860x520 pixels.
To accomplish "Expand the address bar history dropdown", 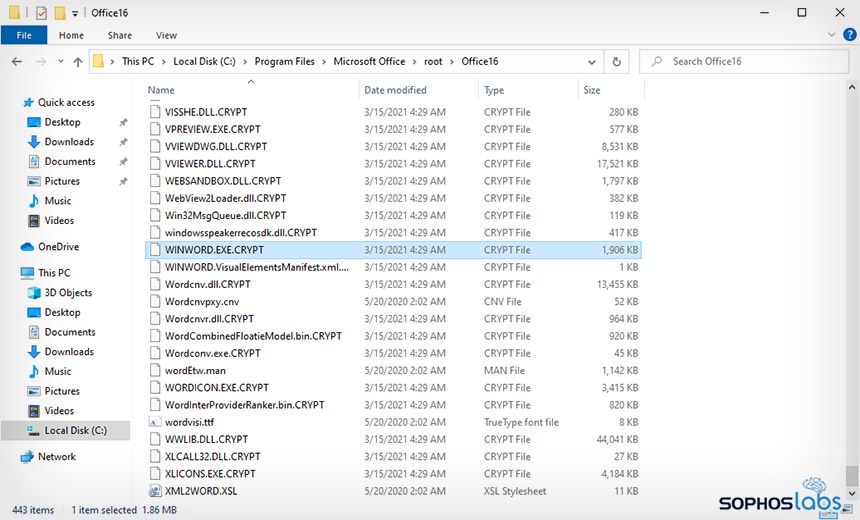I will 592,61.
